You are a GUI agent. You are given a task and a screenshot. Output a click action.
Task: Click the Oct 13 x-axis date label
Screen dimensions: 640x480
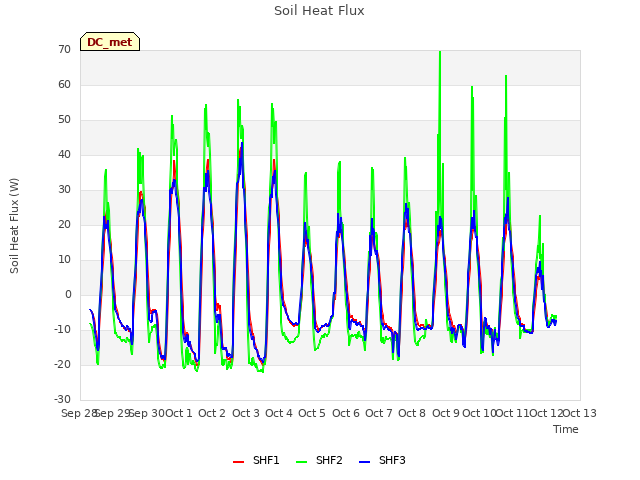click(580, 413)
